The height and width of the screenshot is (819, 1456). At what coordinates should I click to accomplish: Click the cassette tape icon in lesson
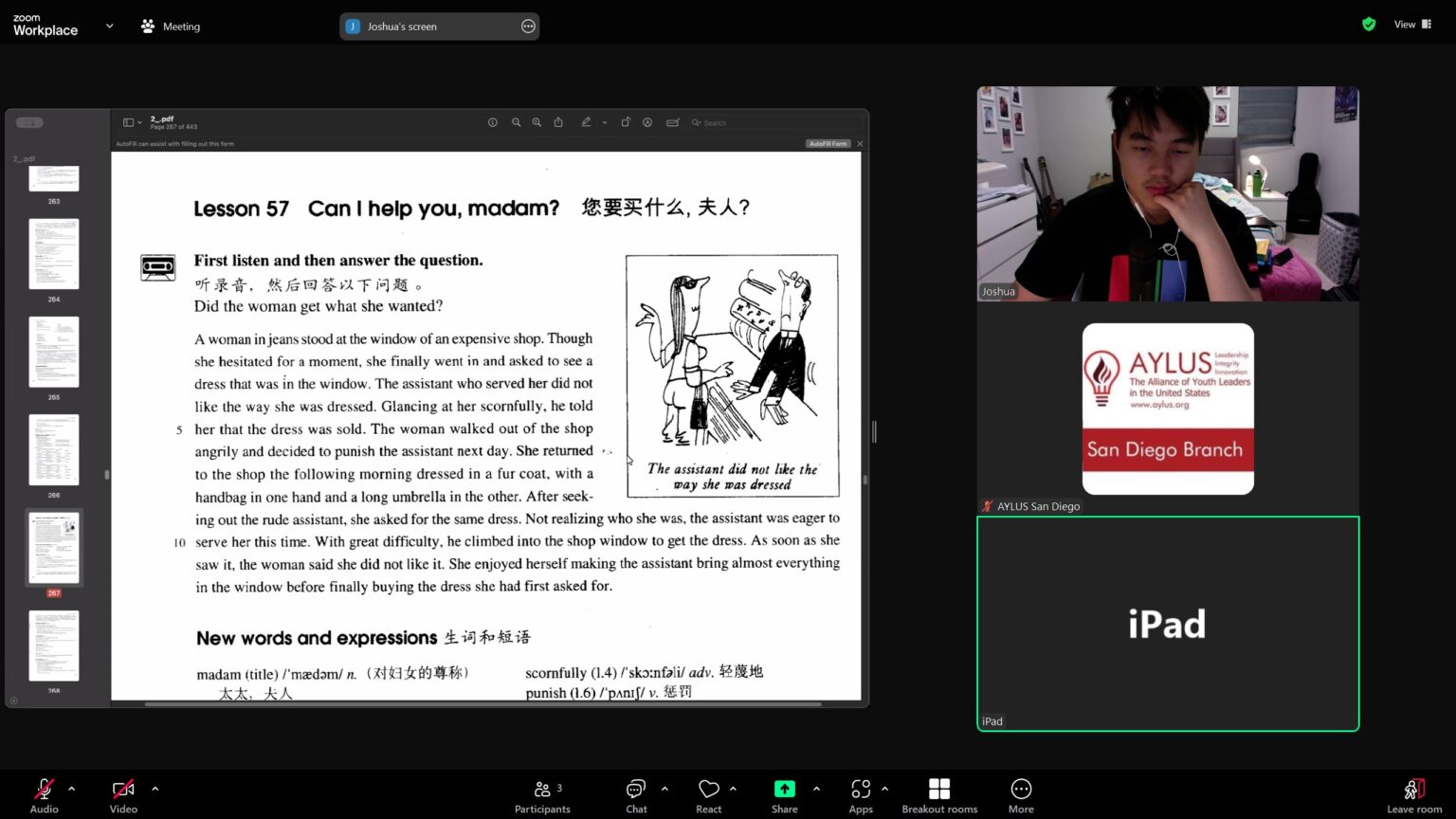click(x=158, y=267)
